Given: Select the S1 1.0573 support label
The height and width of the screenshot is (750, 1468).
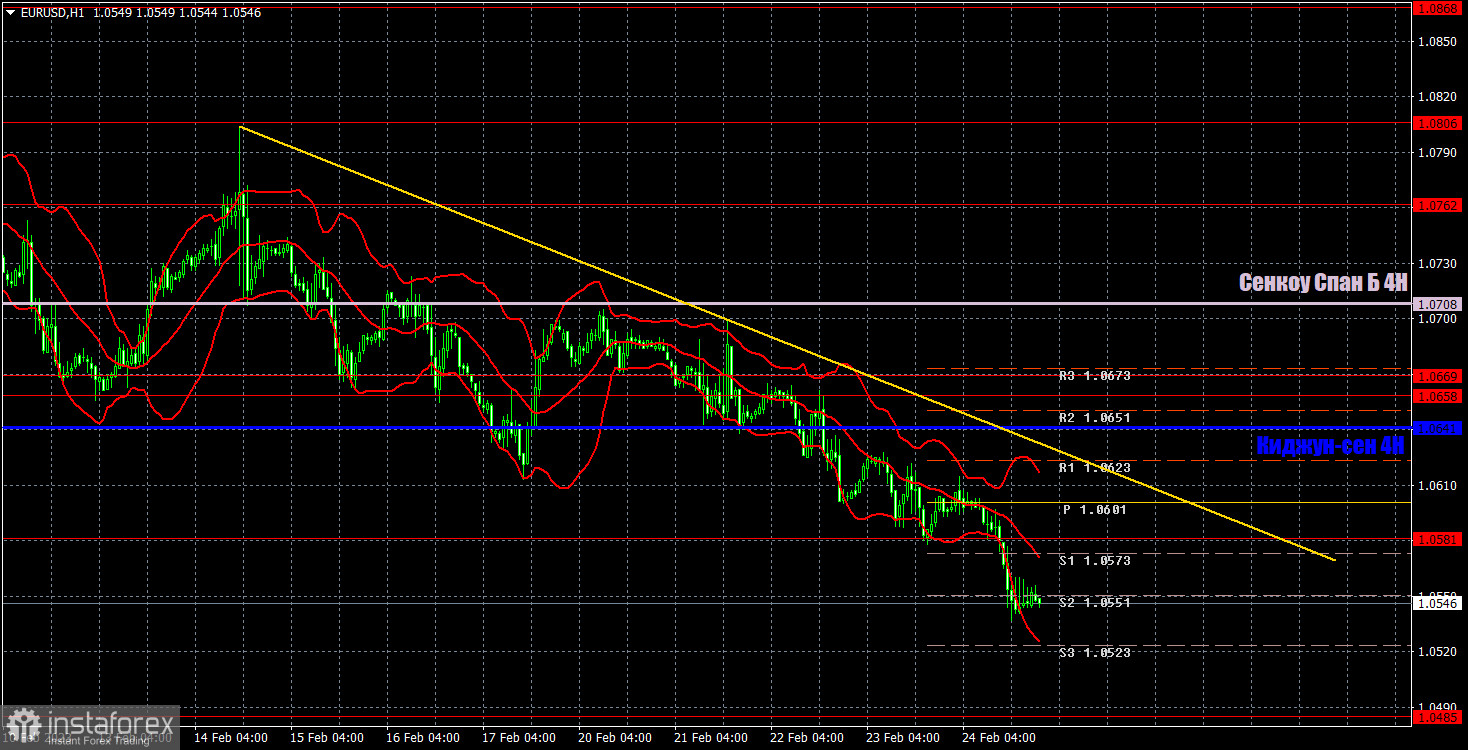Looking at the screenshot, I should [x=1095, y=561].
